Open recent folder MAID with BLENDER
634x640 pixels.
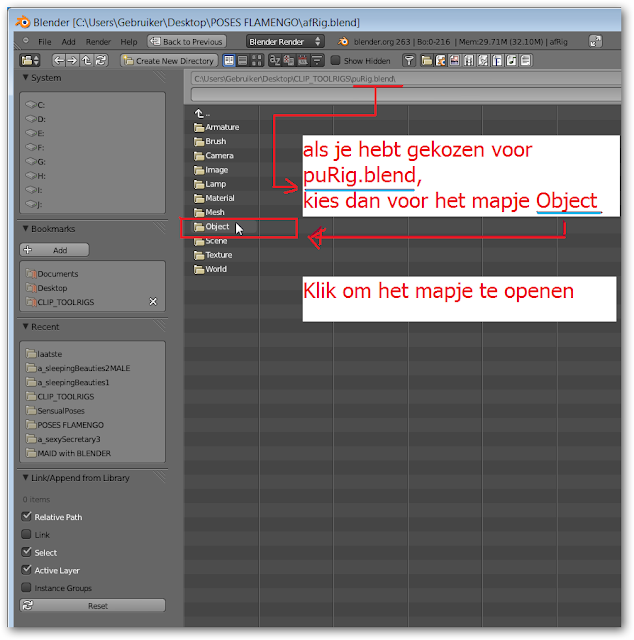point(68,453)
